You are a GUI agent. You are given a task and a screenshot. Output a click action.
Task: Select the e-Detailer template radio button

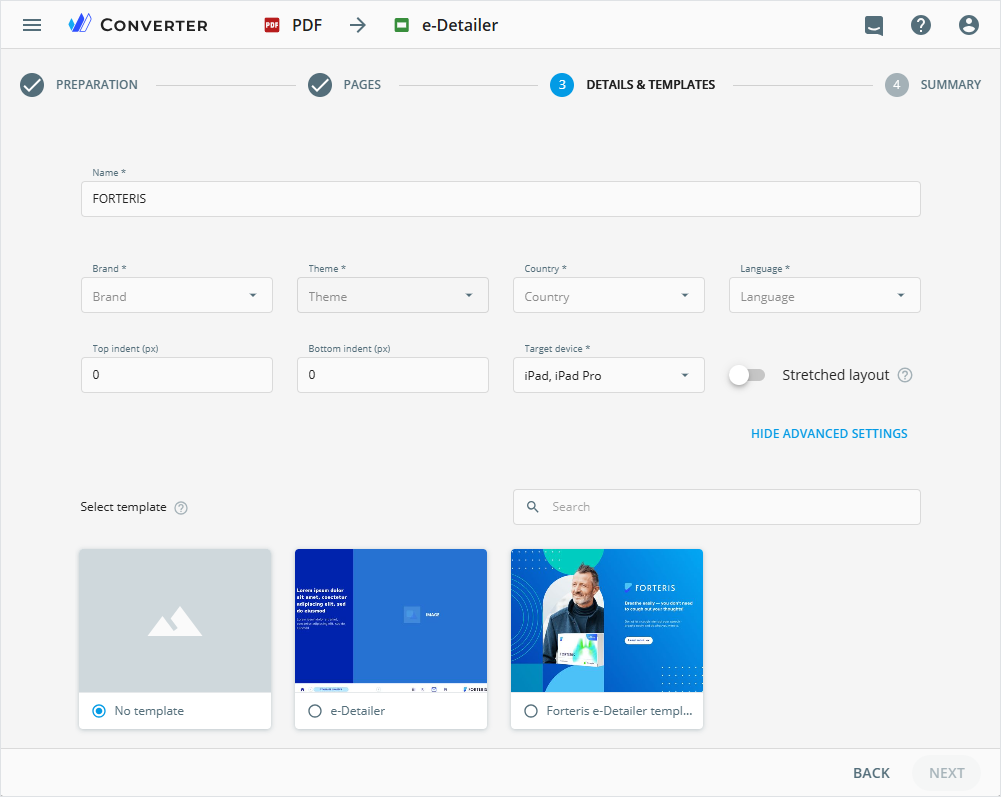[315, 711]
